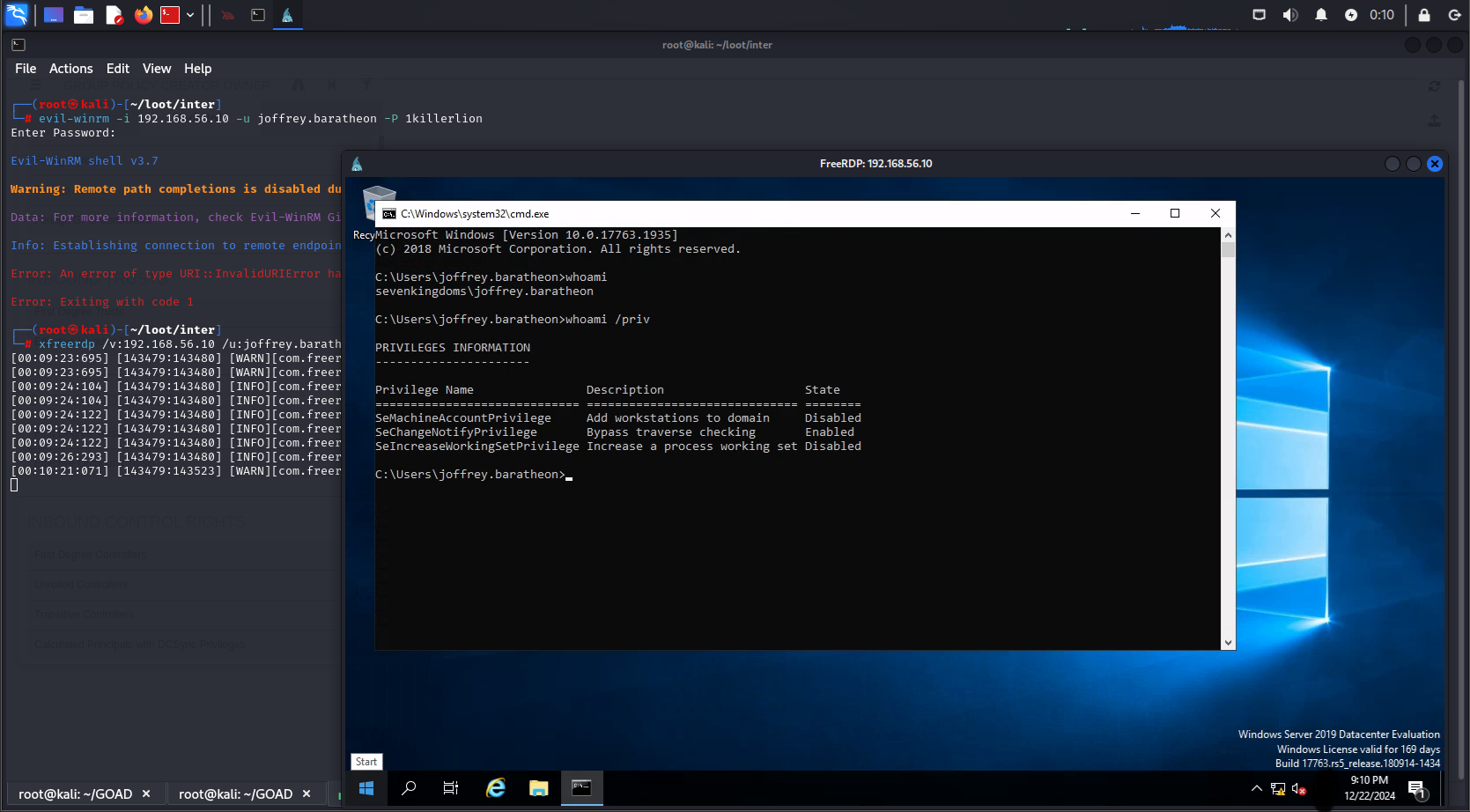The image size is (1470, 812).
Task: Click the Windows taskbar search icon
Action: [409, 788]
